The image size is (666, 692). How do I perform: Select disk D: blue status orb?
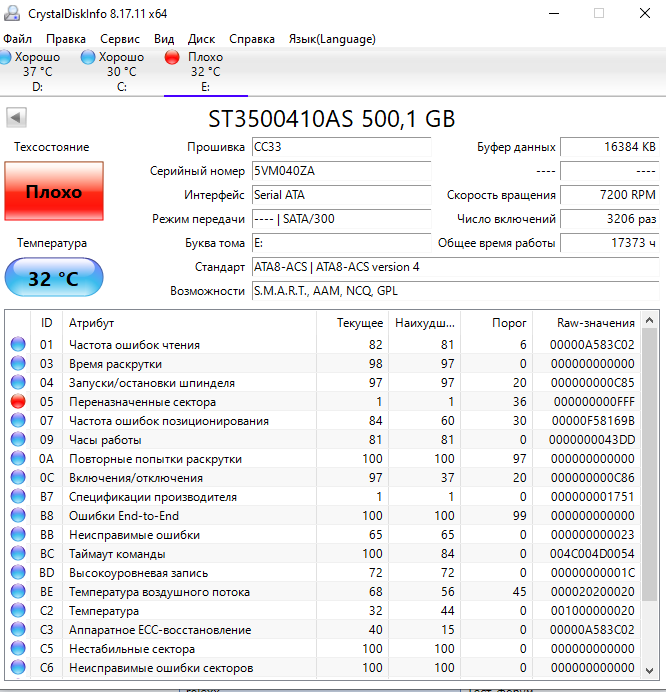(5, 59)
